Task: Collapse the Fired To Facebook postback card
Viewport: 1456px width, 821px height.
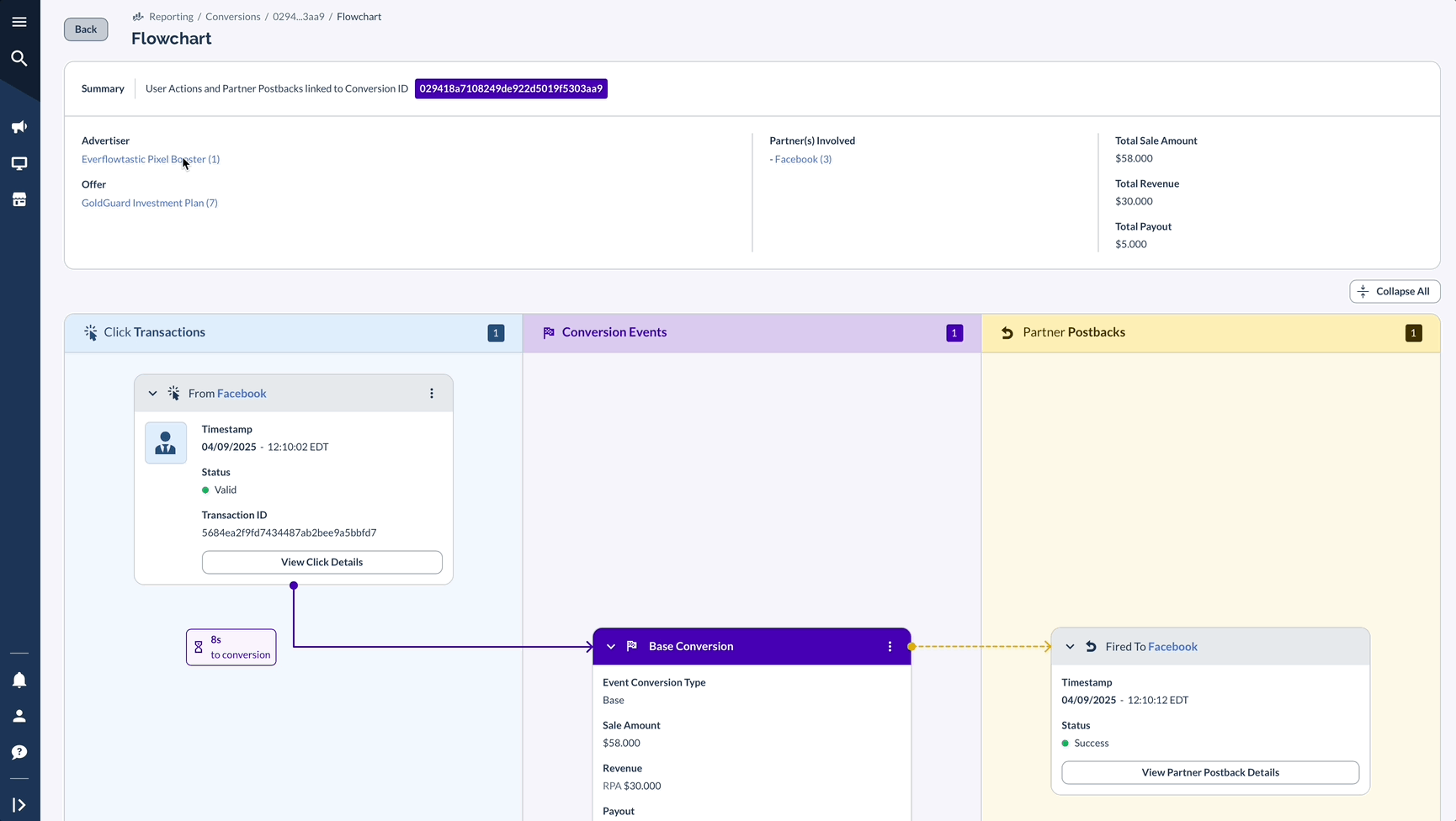Action: pos(1070,647)
